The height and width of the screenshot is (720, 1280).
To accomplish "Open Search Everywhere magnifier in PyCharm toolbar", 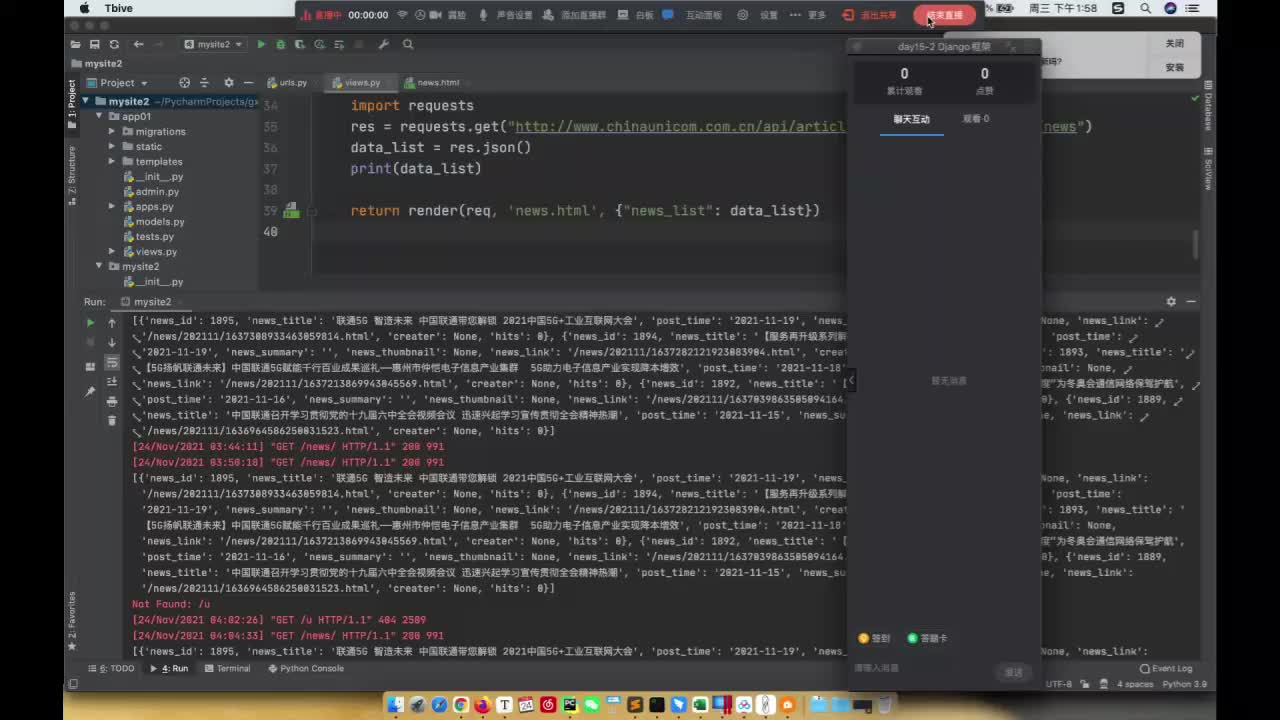I will pos(408,44).
